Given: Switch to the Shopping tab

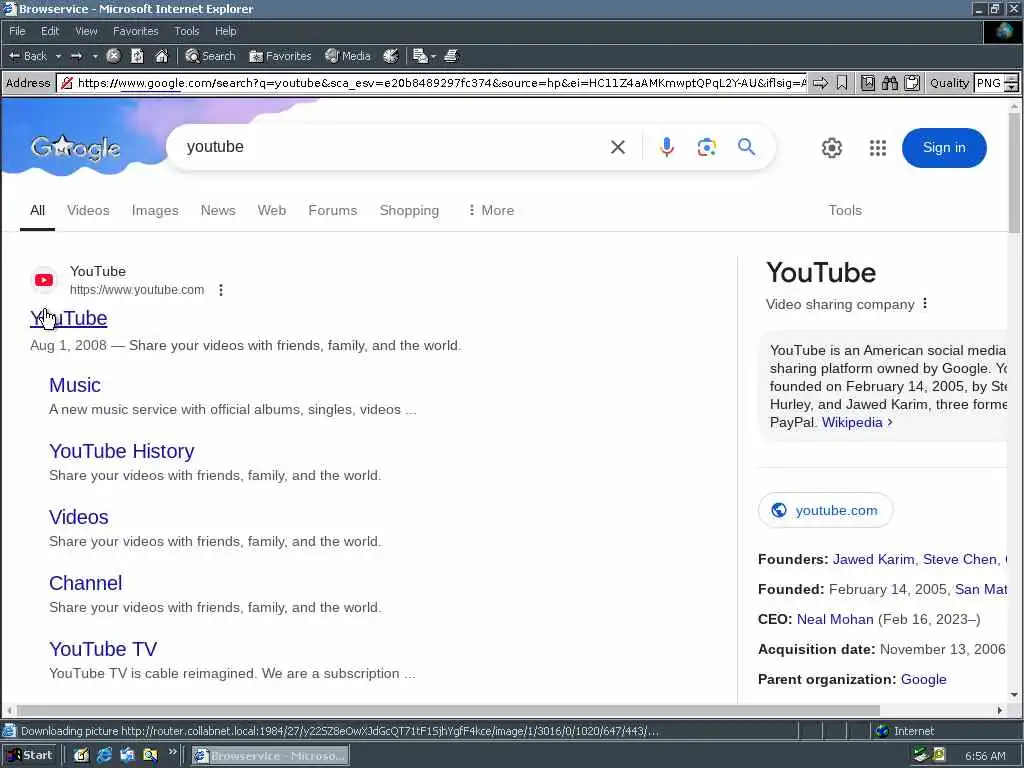Looking at the screenshot, I should pyautogui.click(x=409, y=210).
